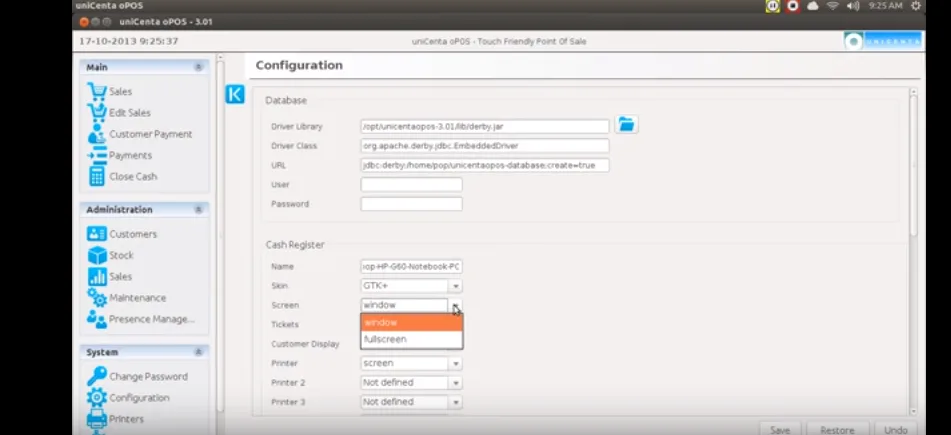Viewport: 951px width, 435px height.
Task: Click the configuration panel vertical scrollbar
Action: (913, 165)
